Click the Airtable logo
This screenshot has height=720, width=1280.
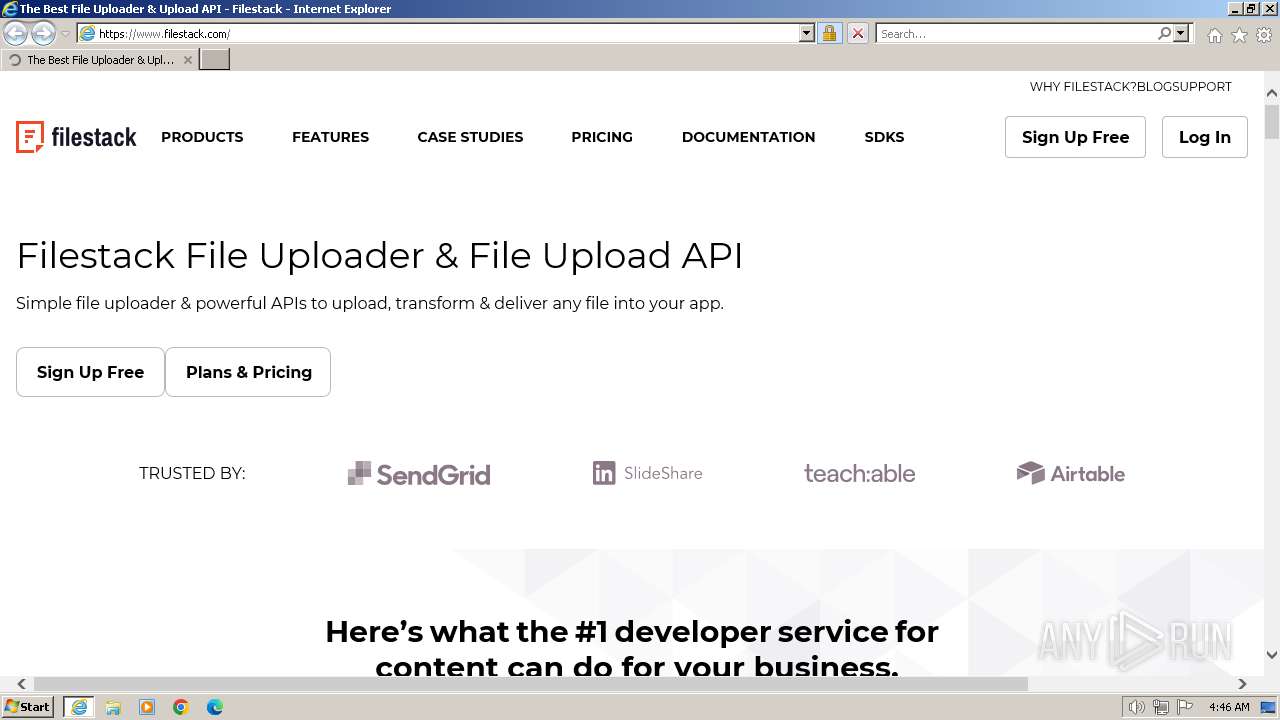pyautogui.click(x=1071, y=473)
